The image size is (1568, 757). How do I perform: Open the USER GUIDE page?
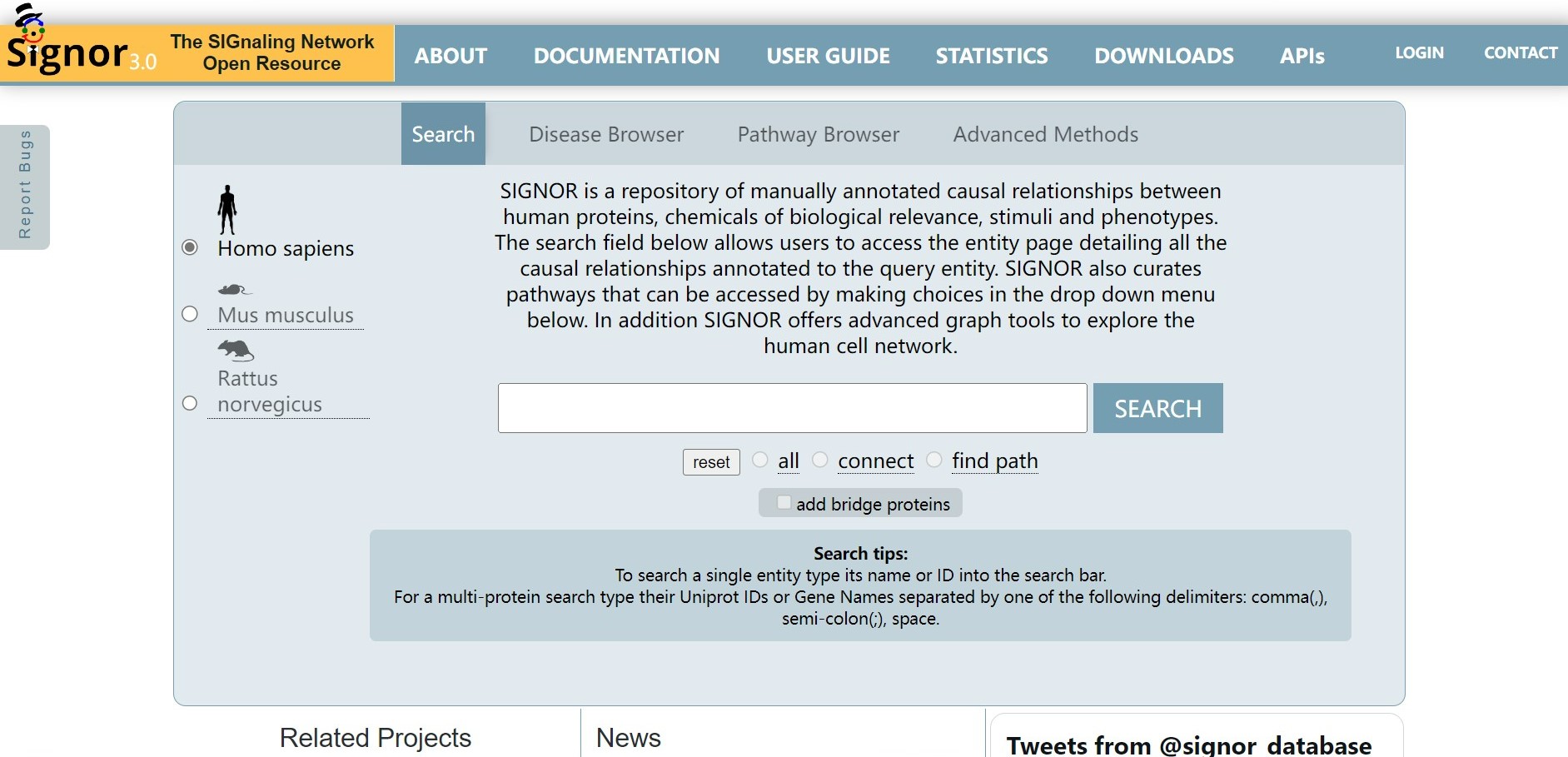828,56
